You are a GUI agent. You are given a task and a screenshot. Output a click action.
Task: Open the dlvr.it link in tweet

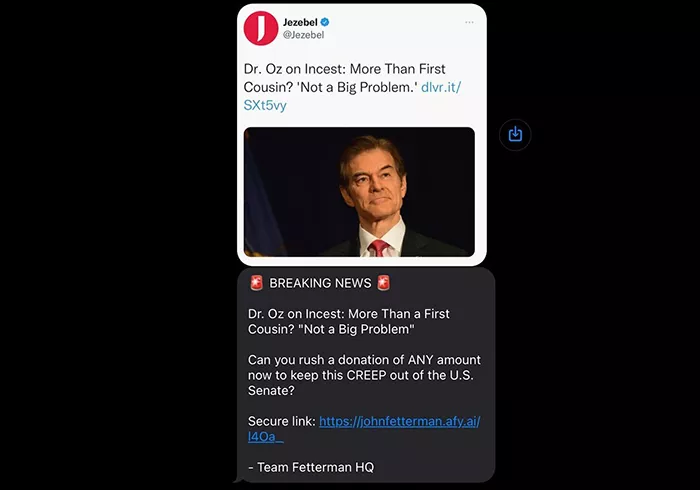point(441,87)
